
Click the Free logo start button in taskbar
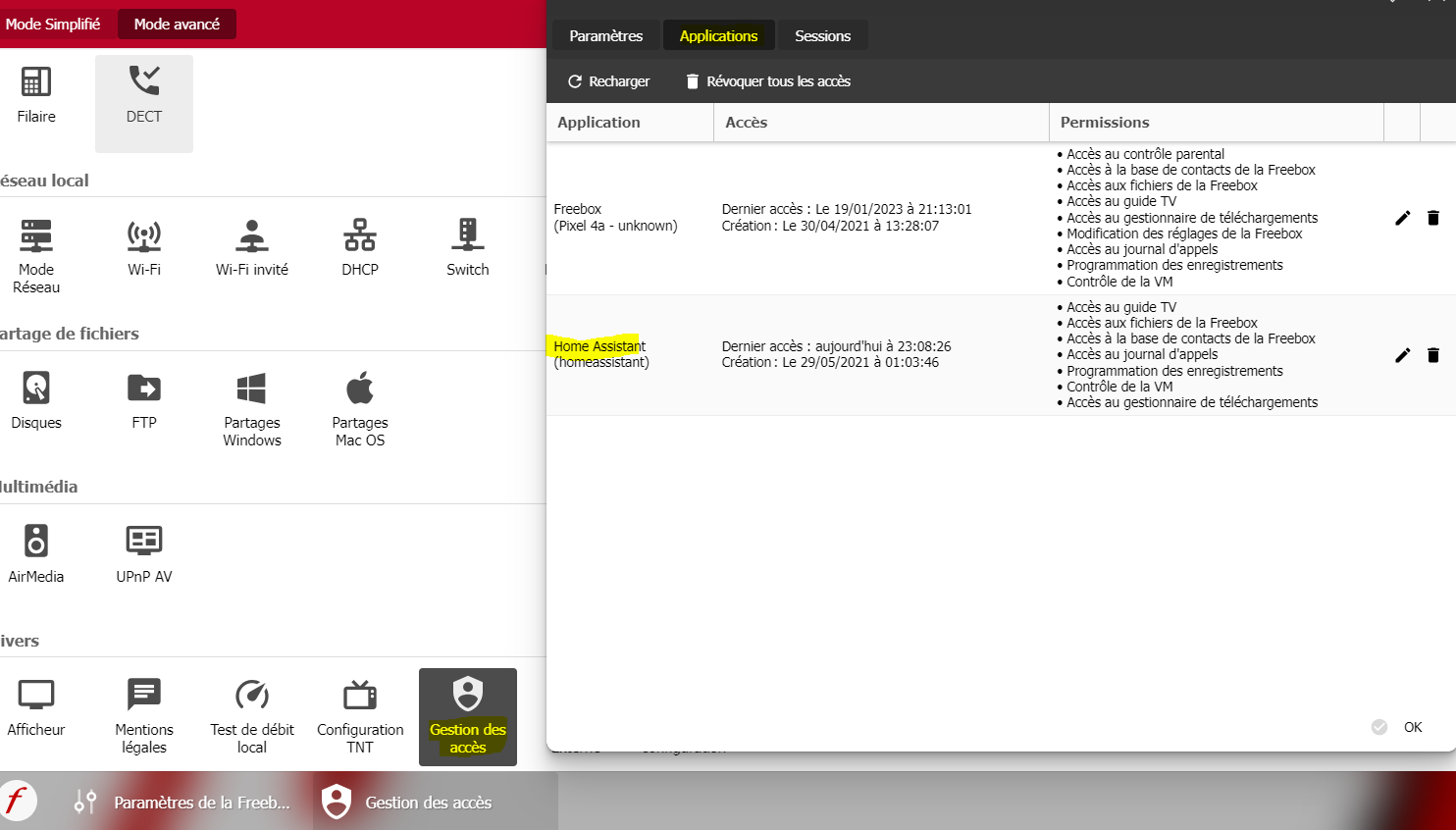pyautogui.click(x=18, y=801)
